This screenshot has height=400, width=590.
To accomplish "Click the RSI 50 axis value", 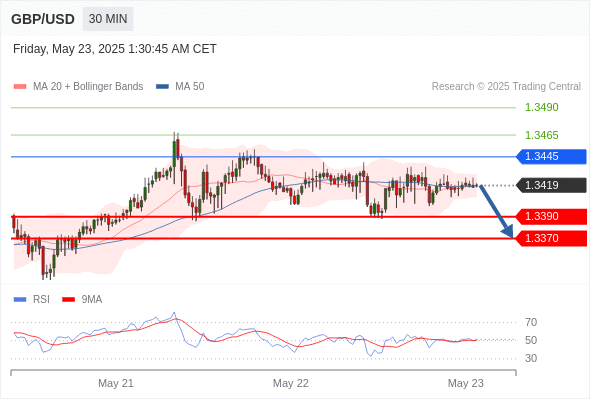I will click(x=531, y=340).
